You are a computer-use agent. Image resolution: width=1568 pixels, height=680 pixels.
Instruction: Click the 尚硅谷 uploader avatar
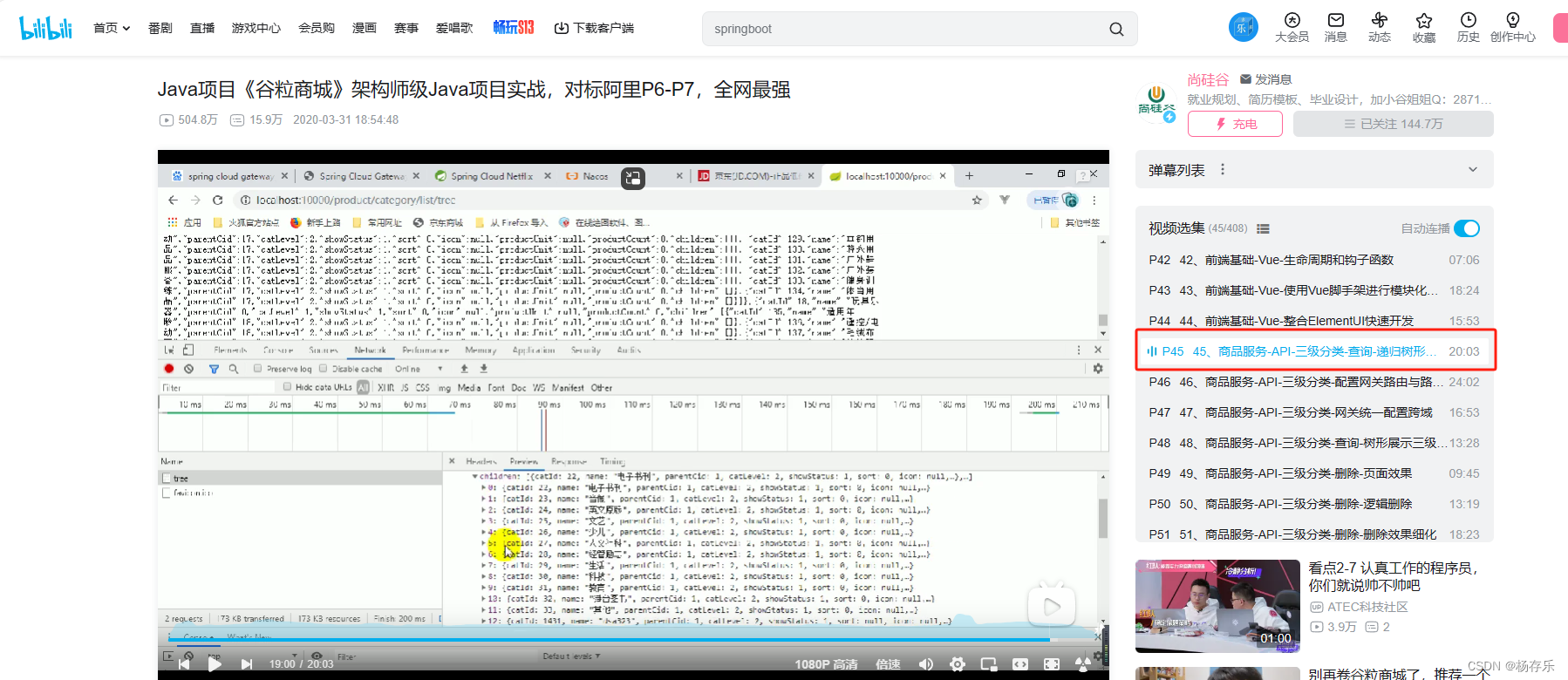(1156, 102)
